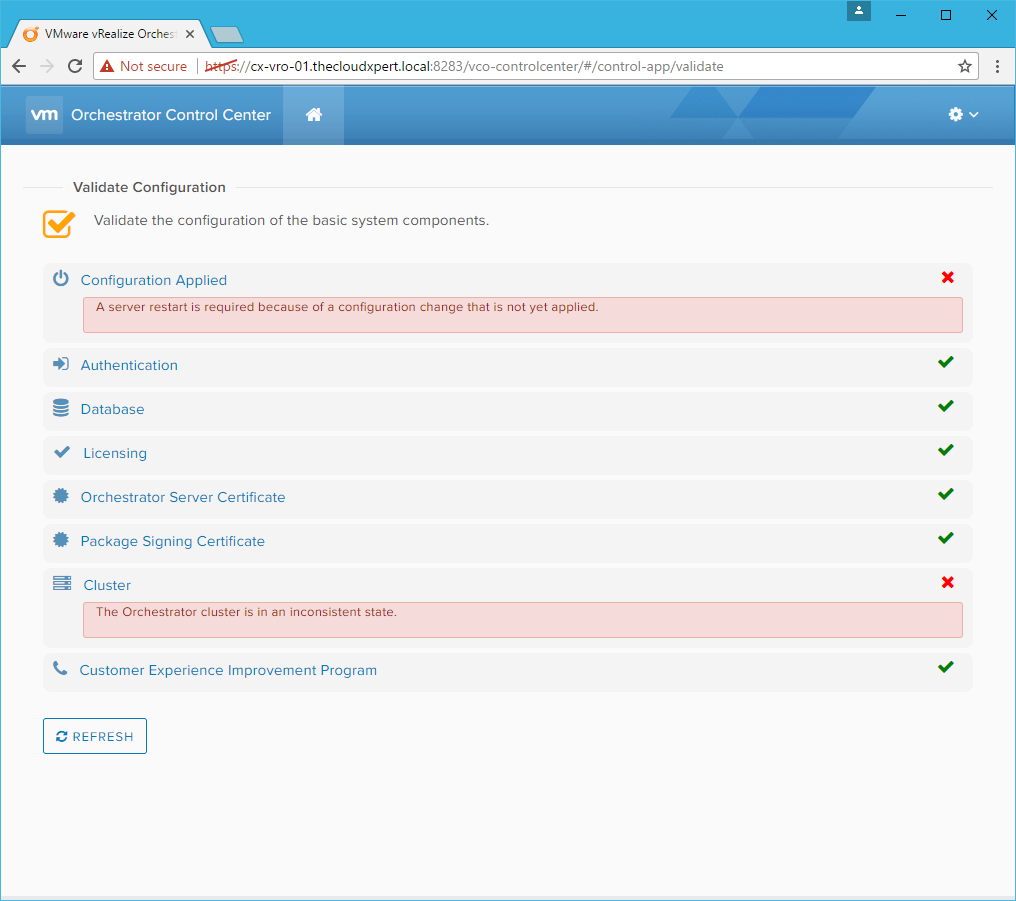Click the VMware logo in the header
Viewport: 1016px width, 901px height.
[45, 115]
